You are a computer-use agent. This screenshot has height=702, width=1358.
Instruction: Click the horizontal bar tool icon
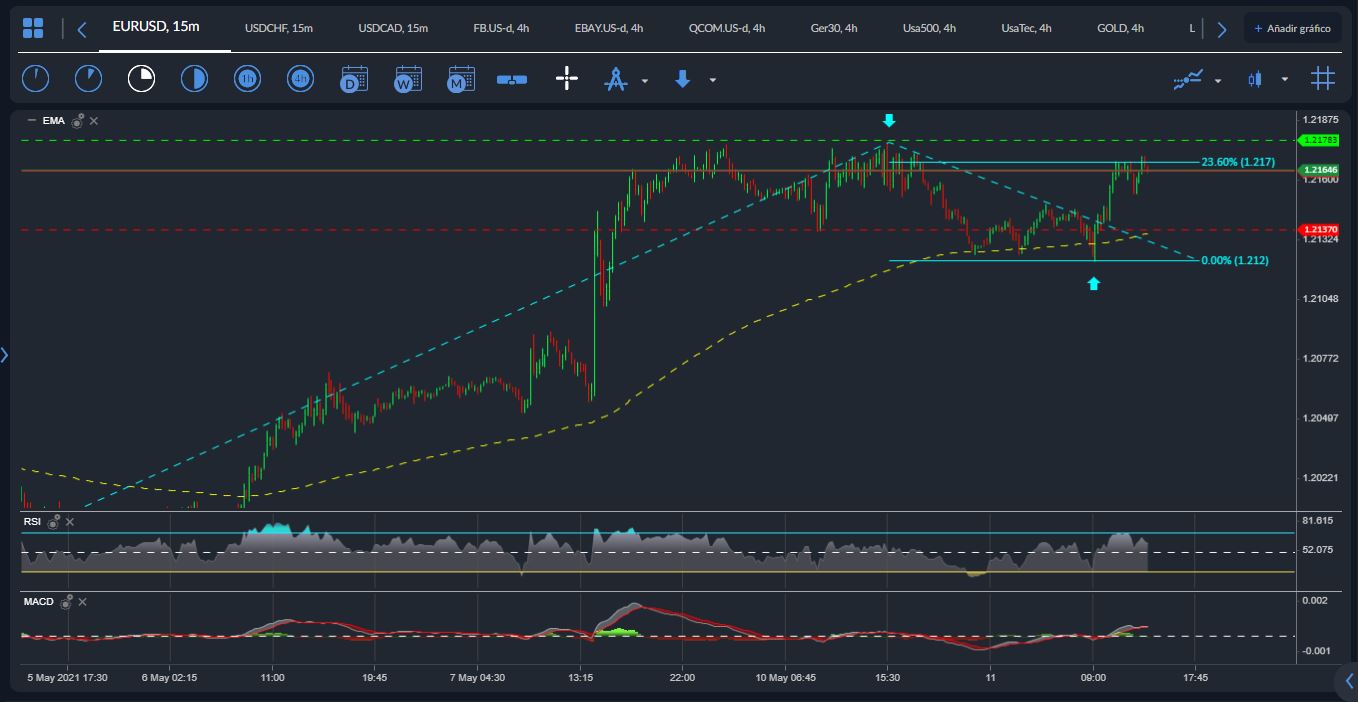(512, 80)
